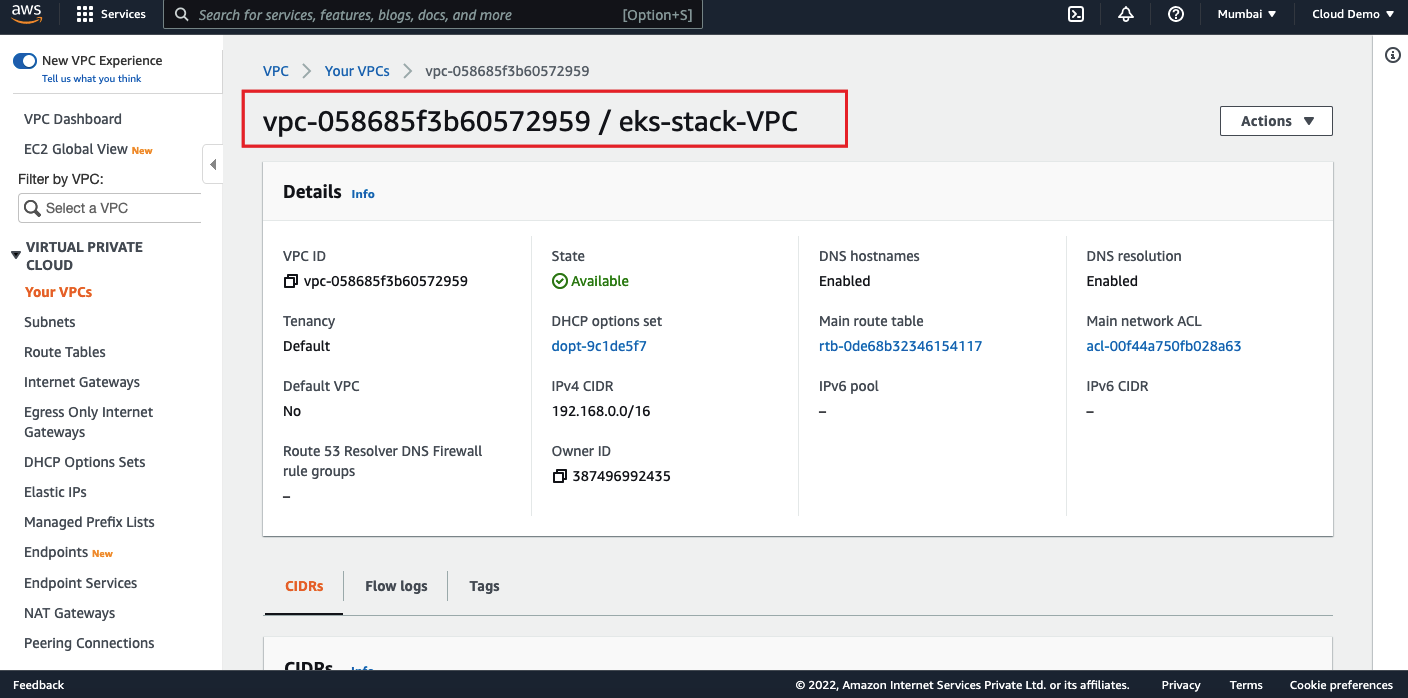Open CloudShell from top bar

tap(1076, 14)
